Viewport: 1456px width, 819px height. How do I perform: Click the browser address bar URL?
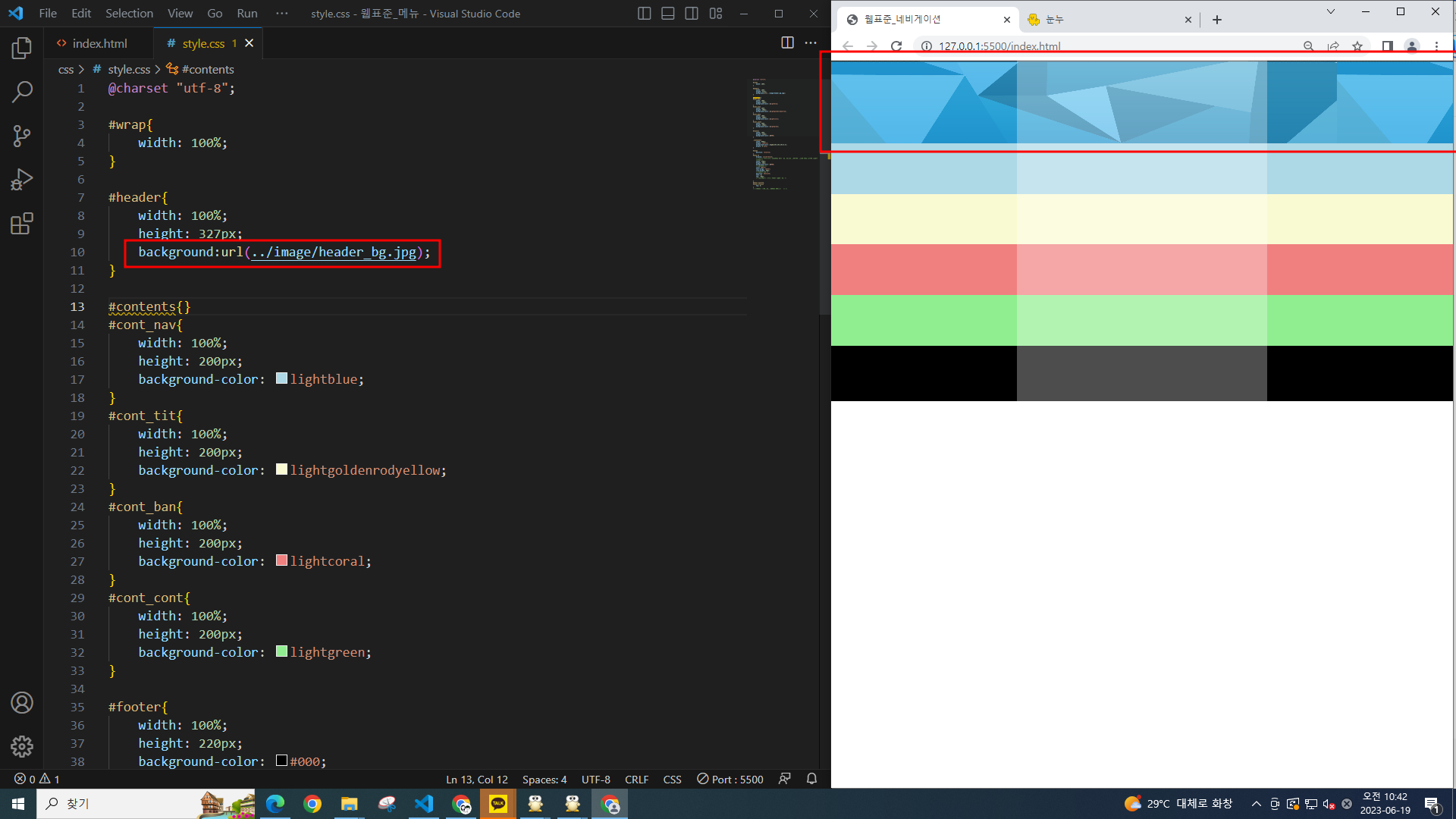tap(999, 46)
